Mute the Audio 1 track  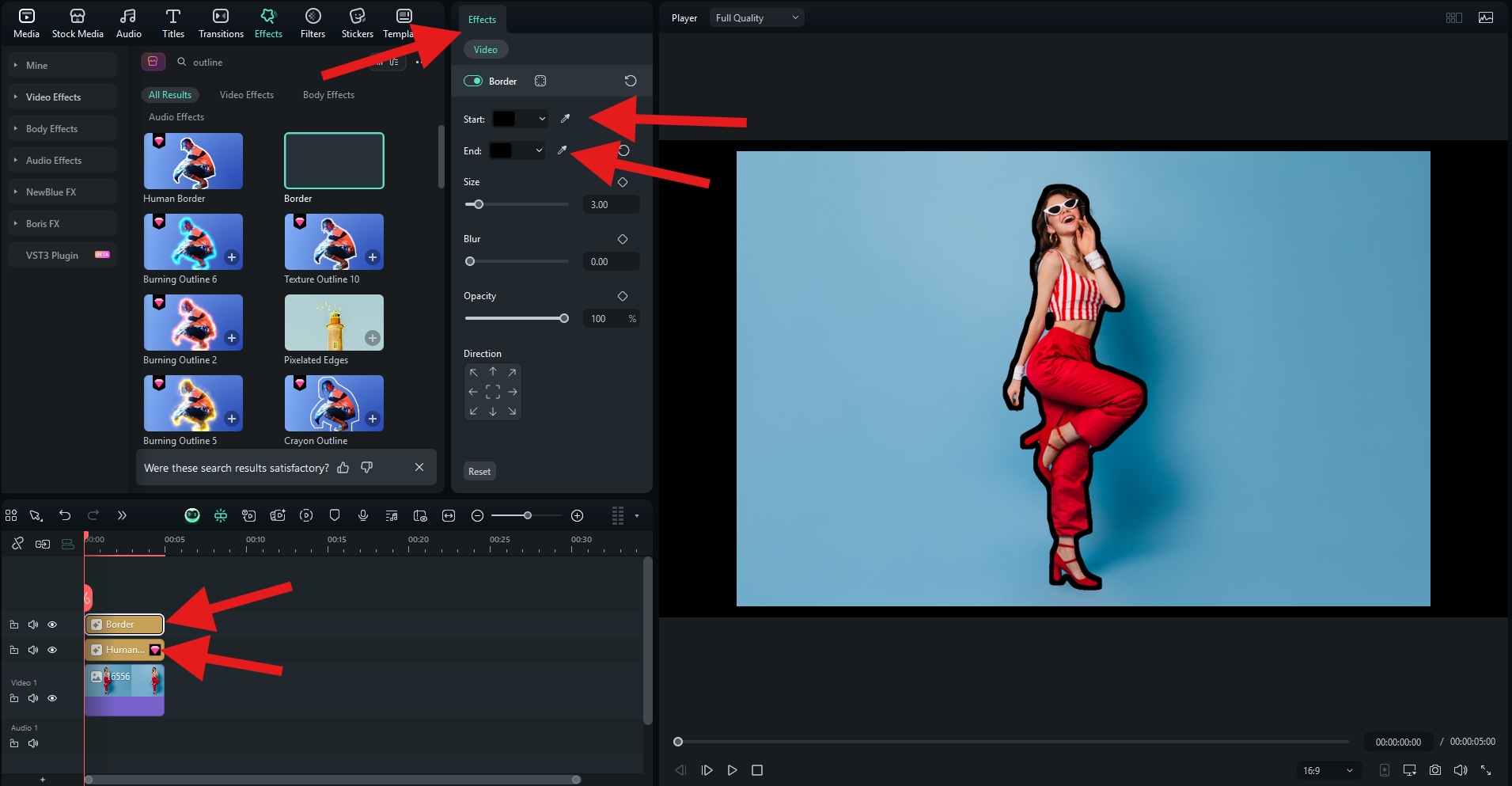coord(33,743)
